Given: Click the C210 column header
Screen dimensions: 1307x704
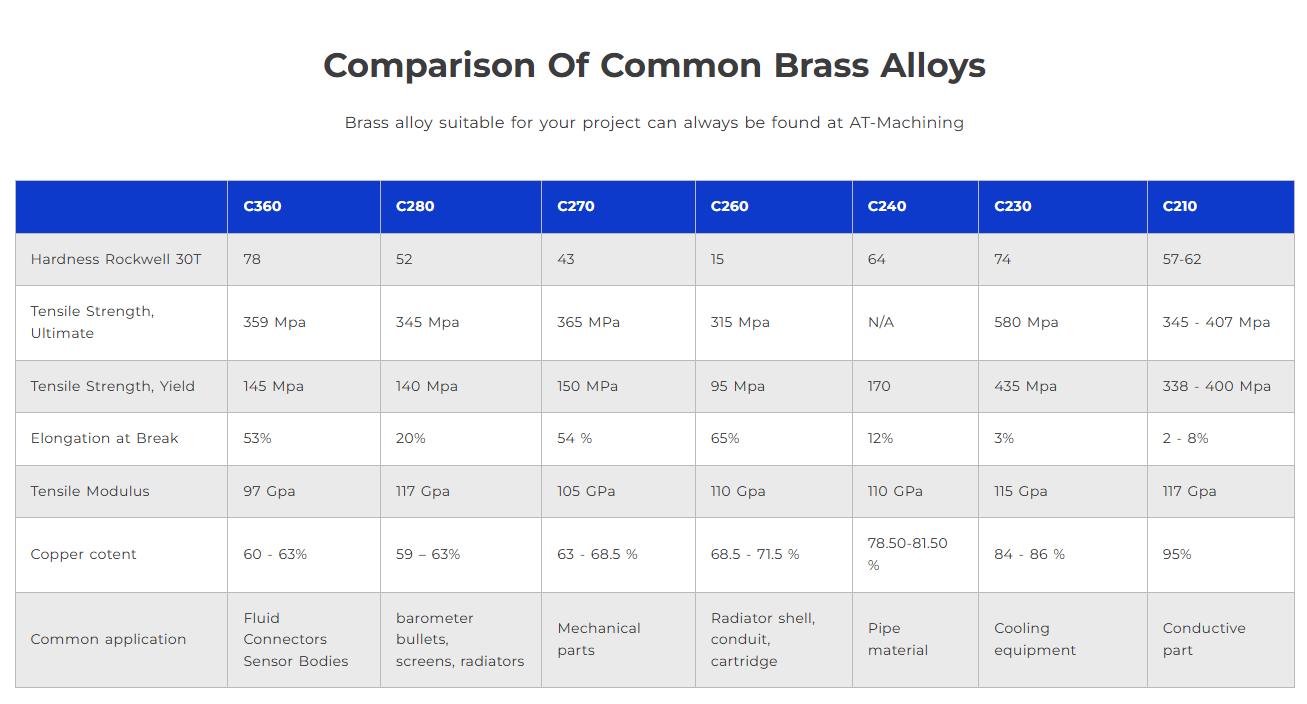Looking at the screenshot, I should pyautogui.click(x=1221, y=207).
